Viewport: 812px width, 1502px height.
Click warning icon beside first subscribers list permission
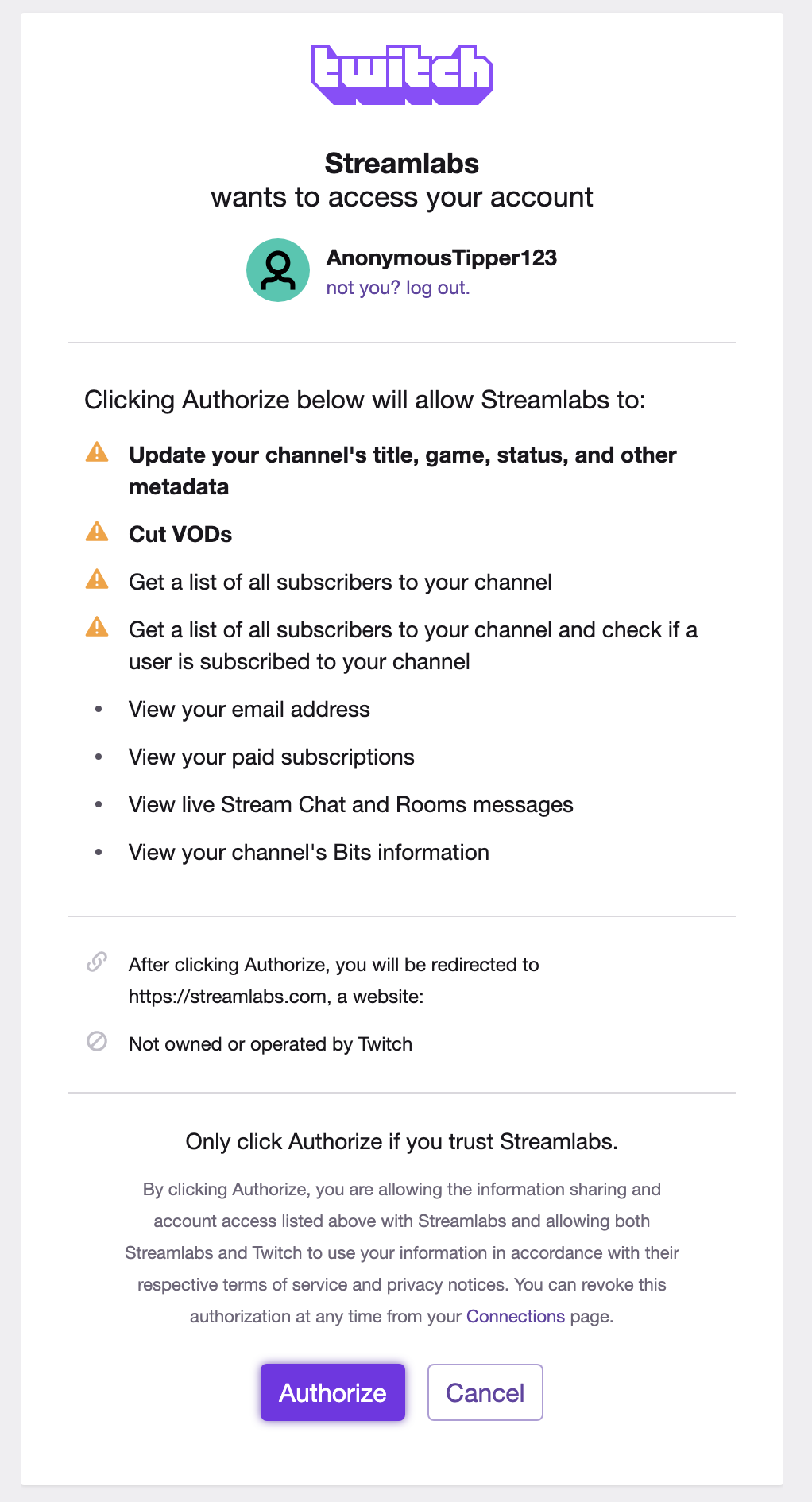click(x=97, y=579)
